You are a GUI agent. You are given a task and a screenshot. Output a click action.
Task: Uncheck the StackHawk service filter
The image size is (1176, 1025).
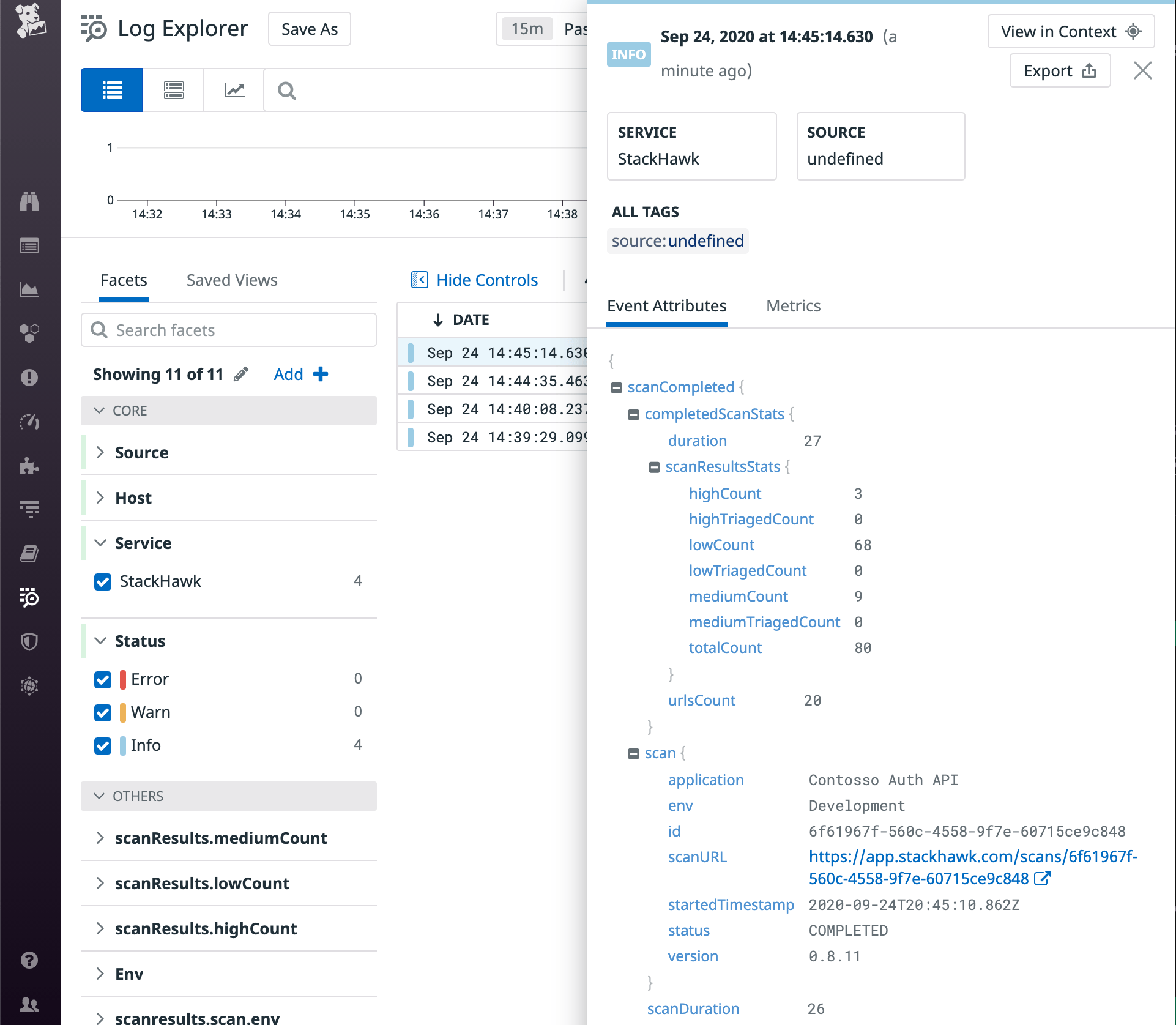103,581
